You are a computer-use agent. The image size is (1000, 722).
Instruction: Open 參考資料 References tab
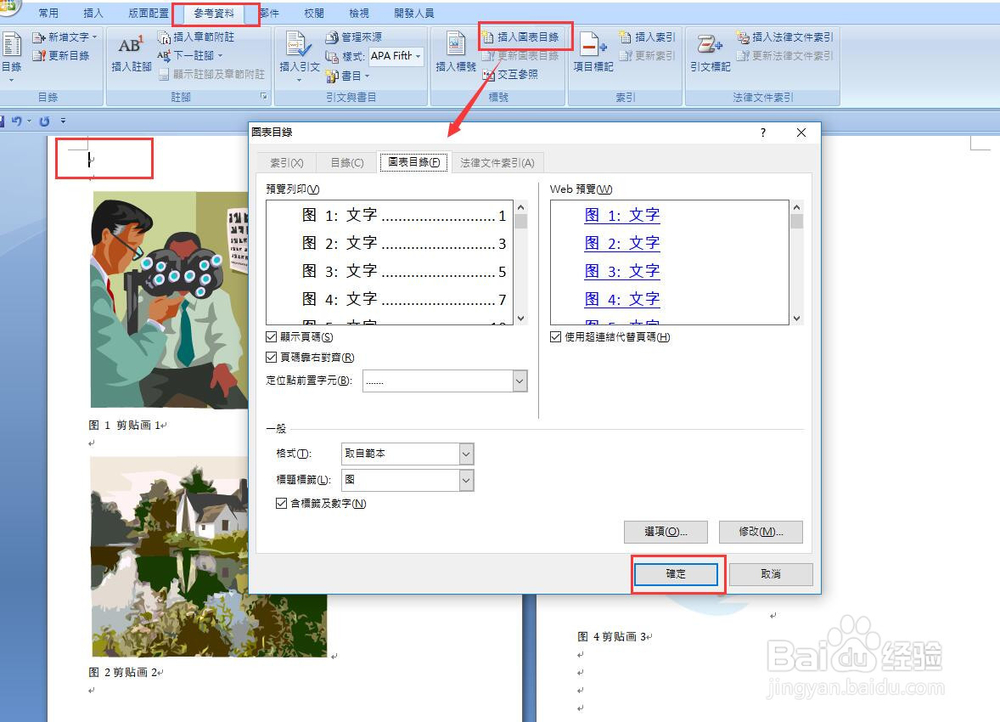[x=214, y=13]
